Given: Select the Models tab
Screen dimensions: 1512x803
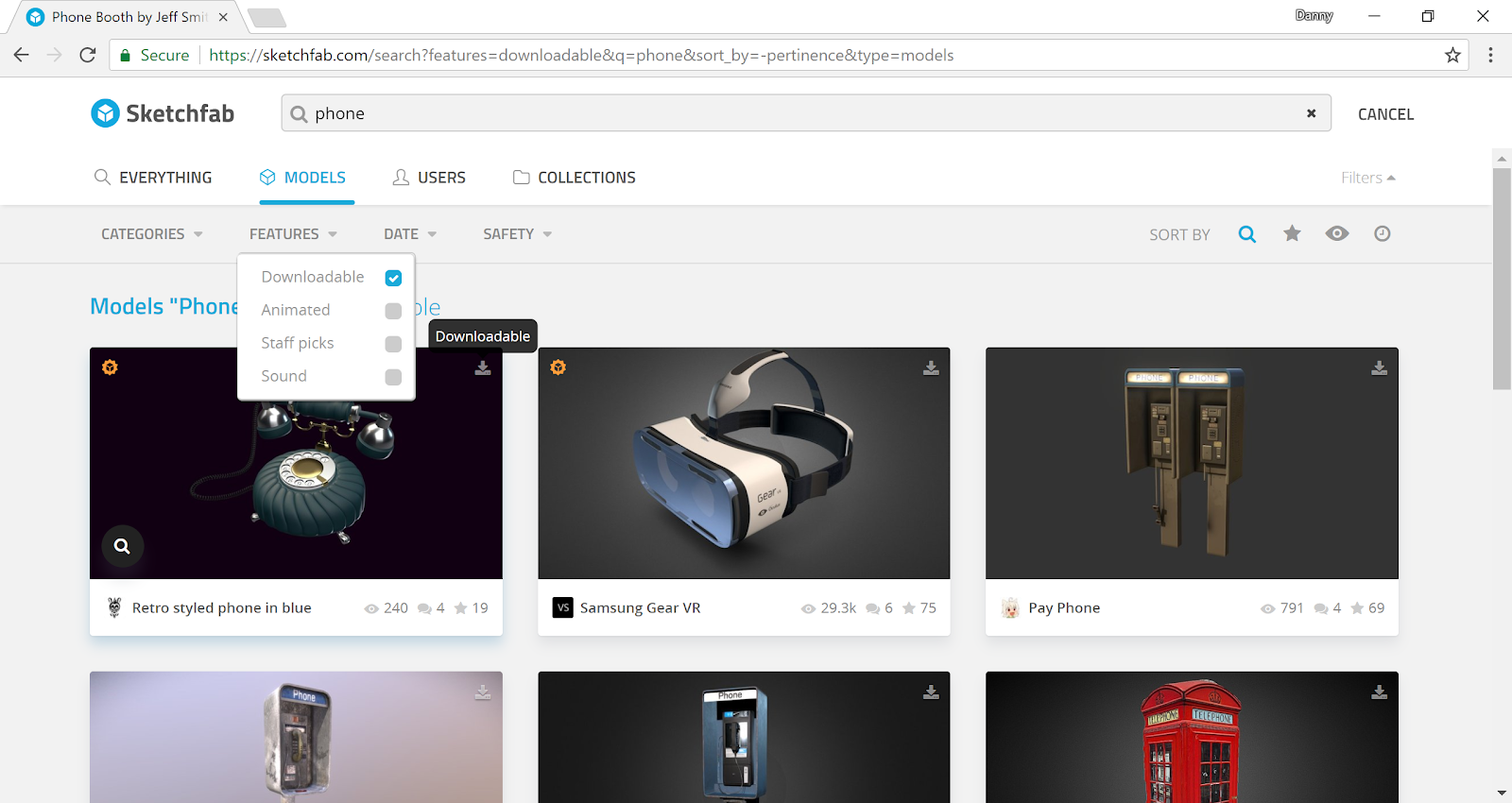Looking at the screenshot, I should point(303,178).
